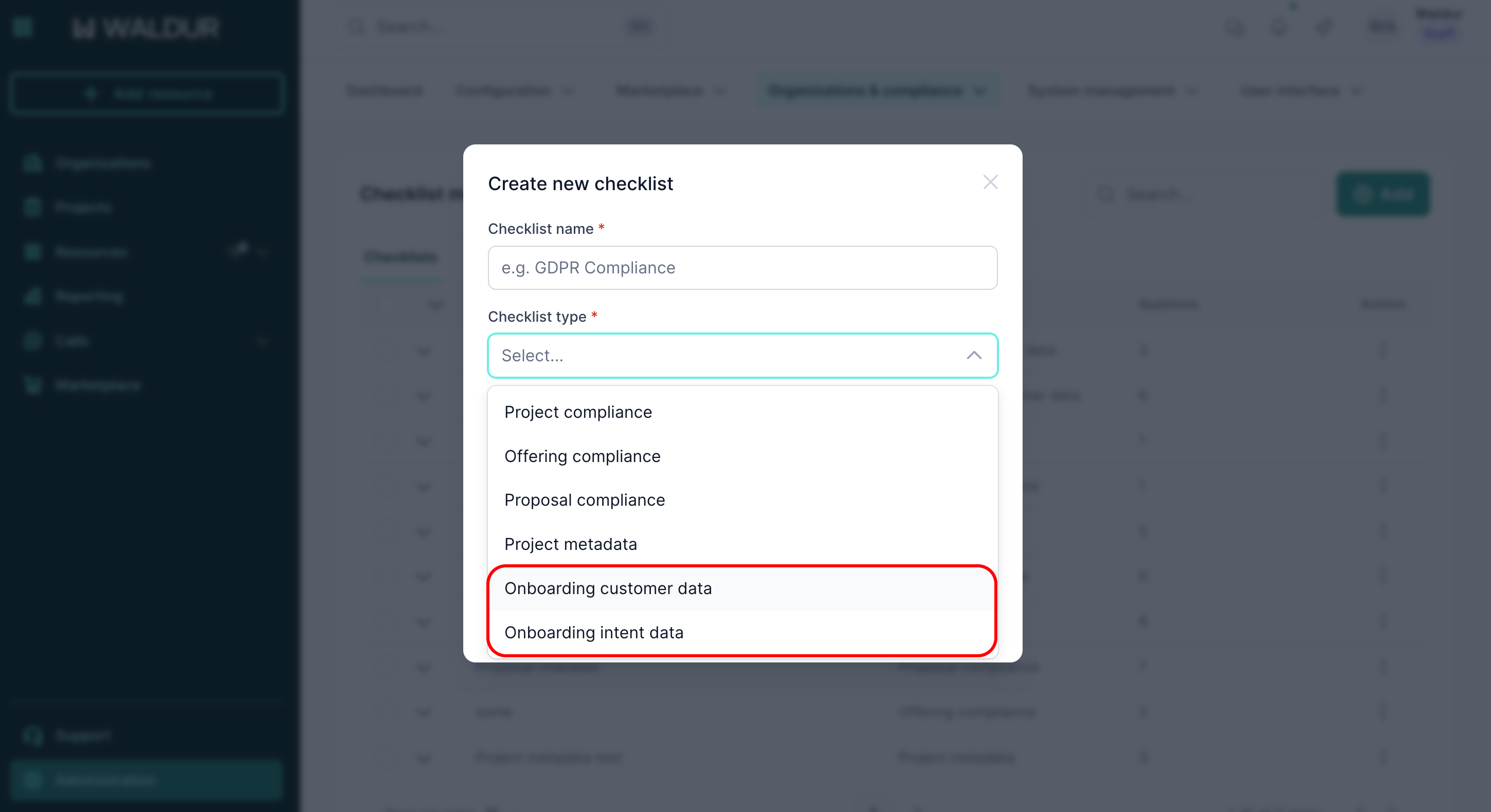Select Onboarding intent data option
The height and width of the screenshot is (812, 1491).
point(593,633)
